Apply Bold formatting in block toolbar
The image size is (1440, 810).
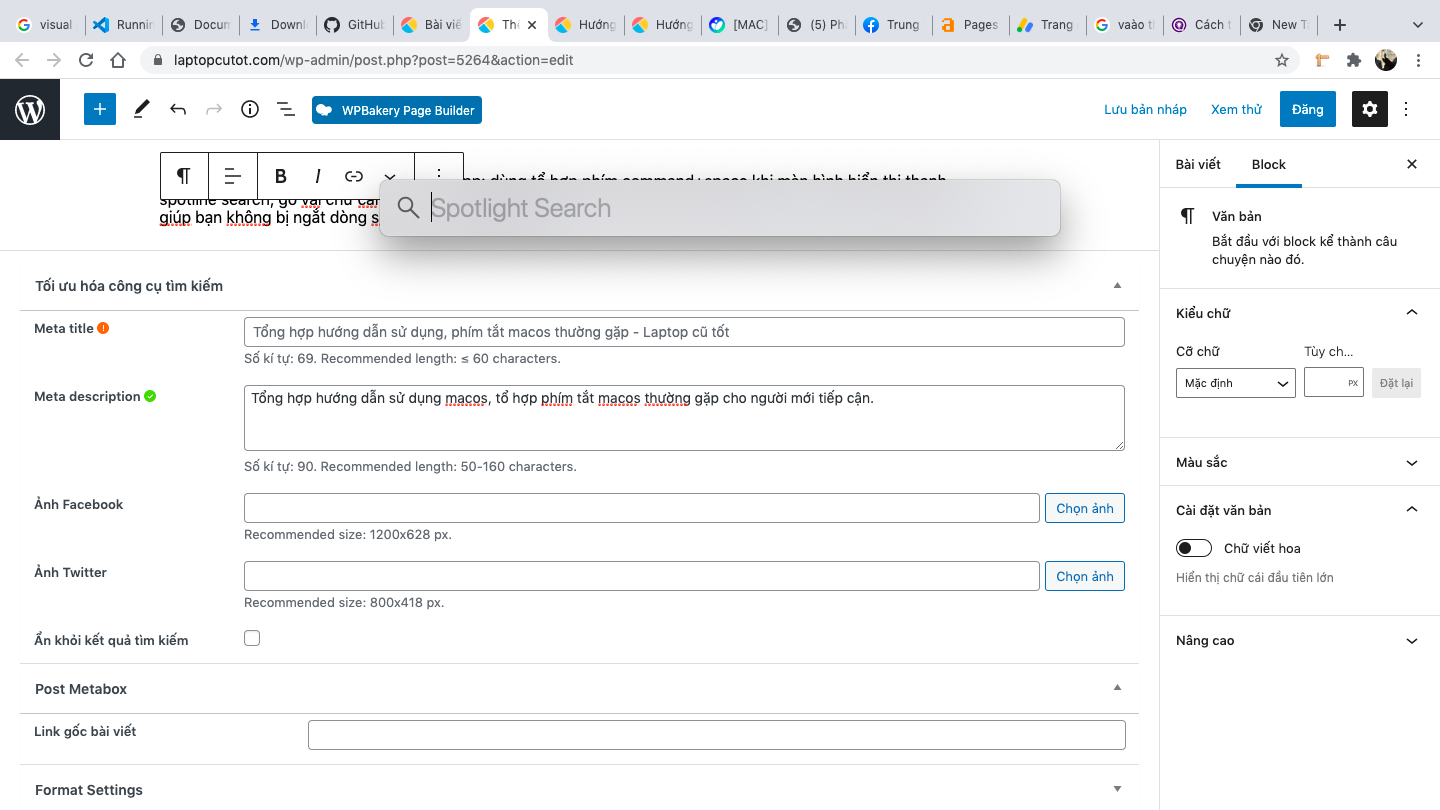(281, 176)
